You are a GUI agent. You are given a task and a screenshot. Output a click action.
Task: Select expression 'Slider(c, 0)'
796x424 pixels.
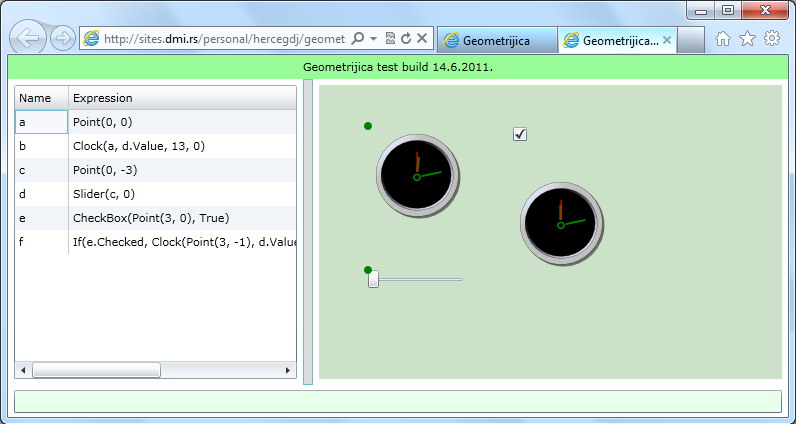tap(182, 194)
